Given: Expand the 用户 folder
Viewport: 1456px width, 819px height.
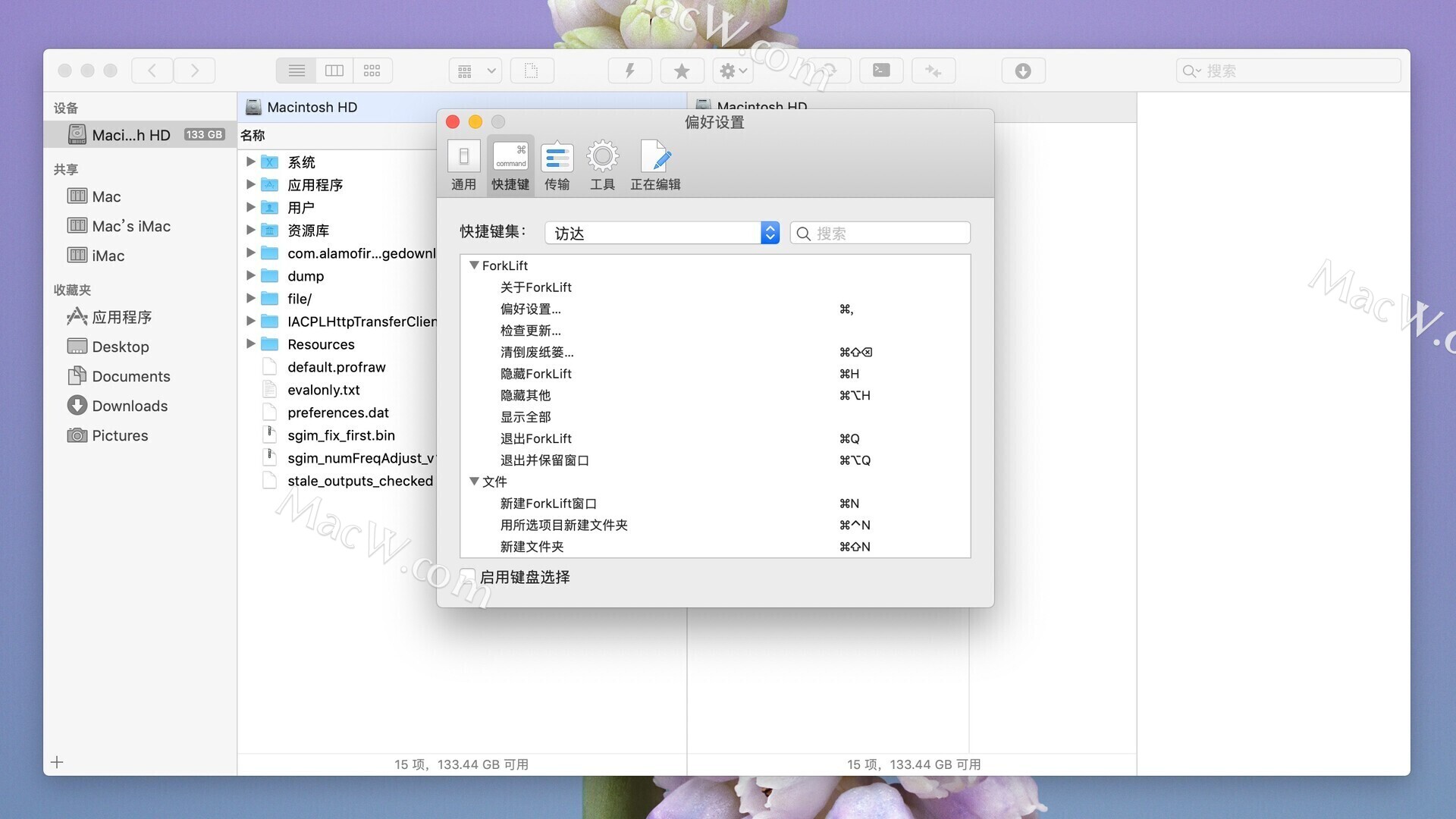Looking at the screenshot, I should [x=250, y=207].
